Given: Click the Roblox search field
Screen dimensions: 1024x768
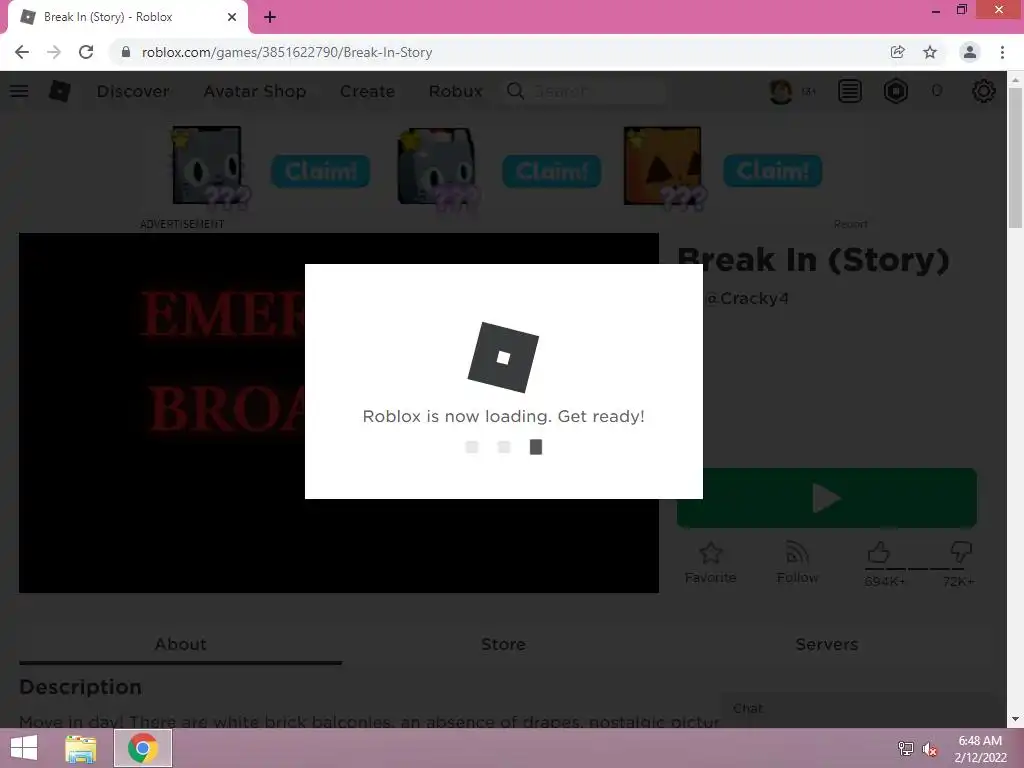Looking at the screenshot, I should point(585,91).
